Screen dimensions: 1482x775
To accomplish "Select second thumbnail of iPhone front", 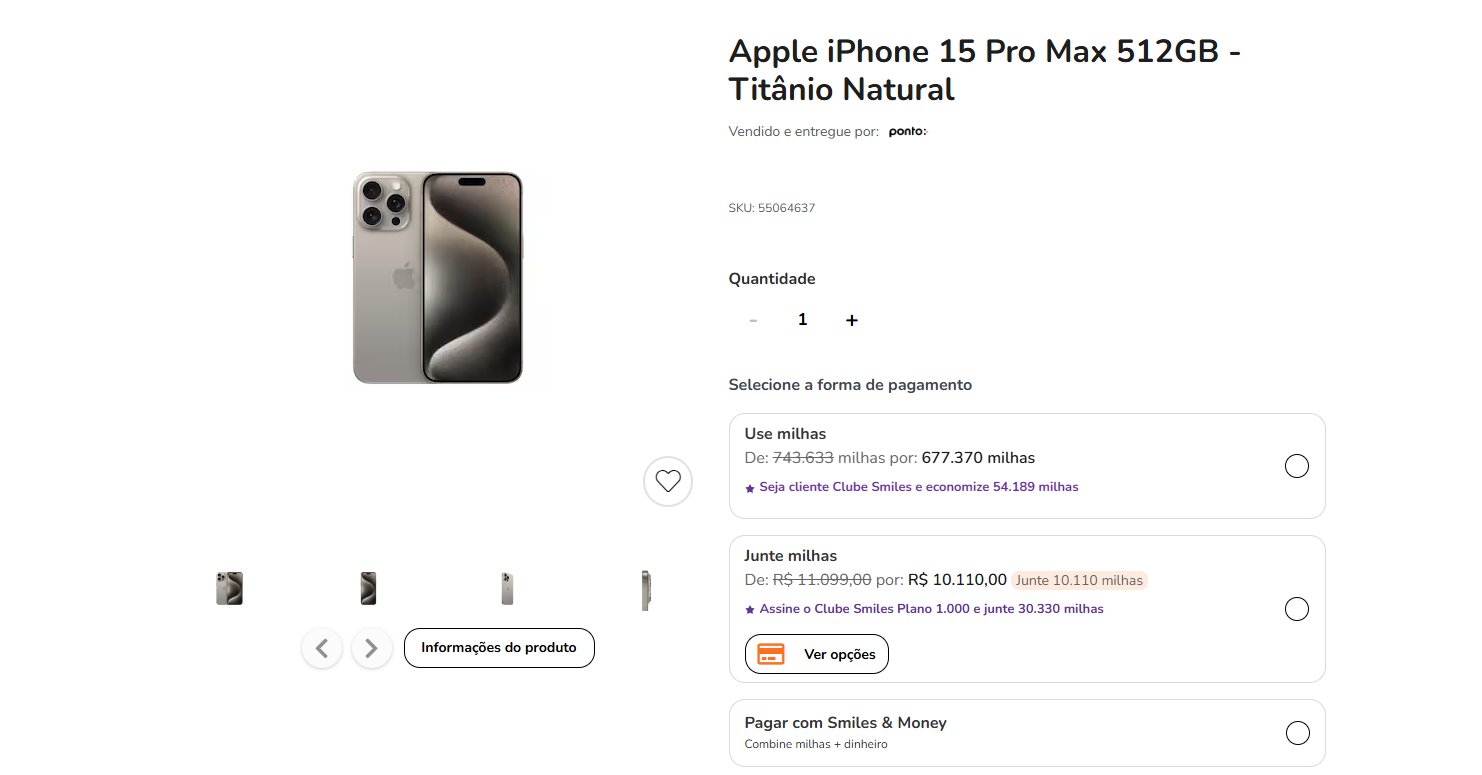I will (368, 588).
